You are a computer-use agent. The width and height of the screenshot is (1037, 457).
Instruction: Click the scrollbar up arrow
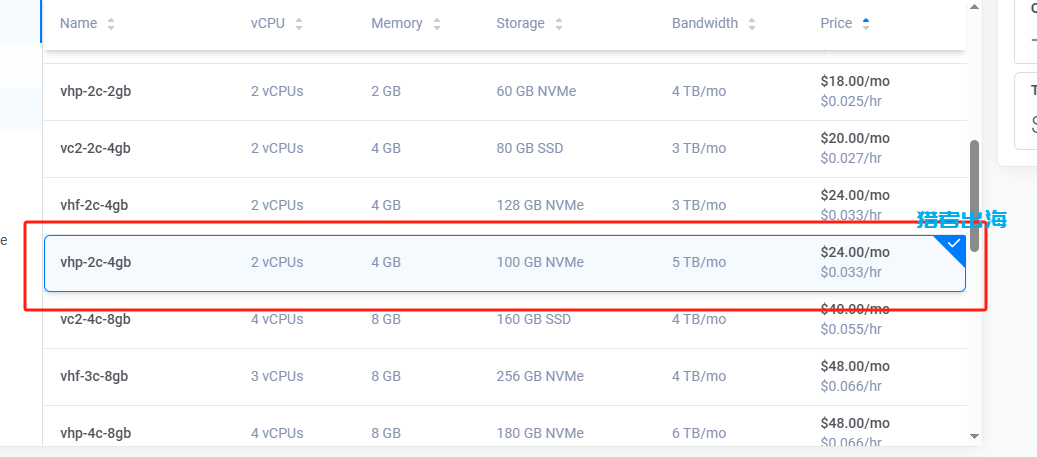[x=974, y=7]
